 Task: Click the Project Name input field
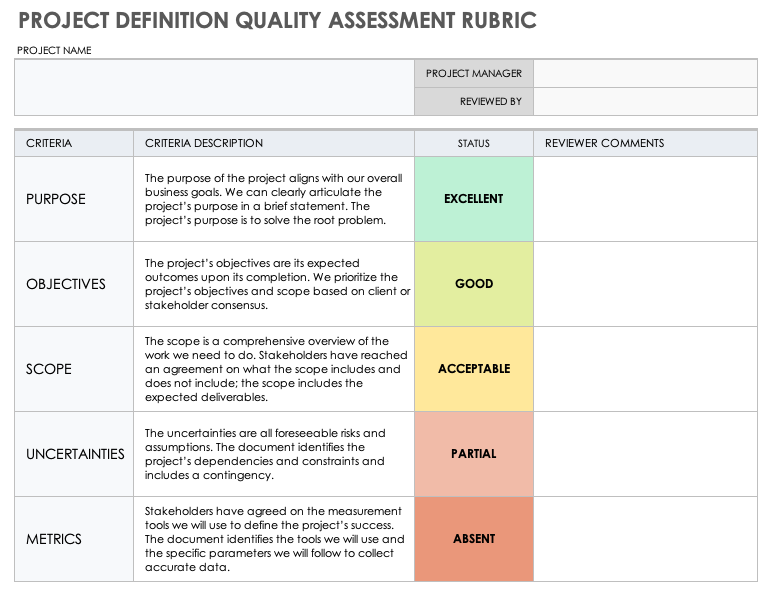coord(214,87)
